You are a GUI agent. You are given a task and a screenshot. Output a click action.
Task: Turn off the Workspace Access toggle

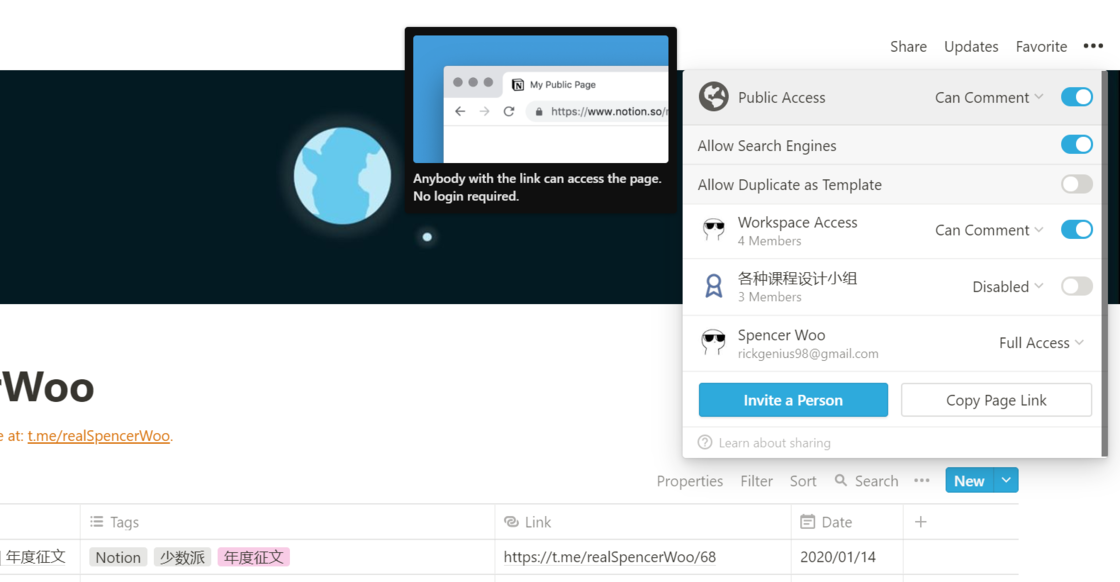click(x=1076, y=230)
